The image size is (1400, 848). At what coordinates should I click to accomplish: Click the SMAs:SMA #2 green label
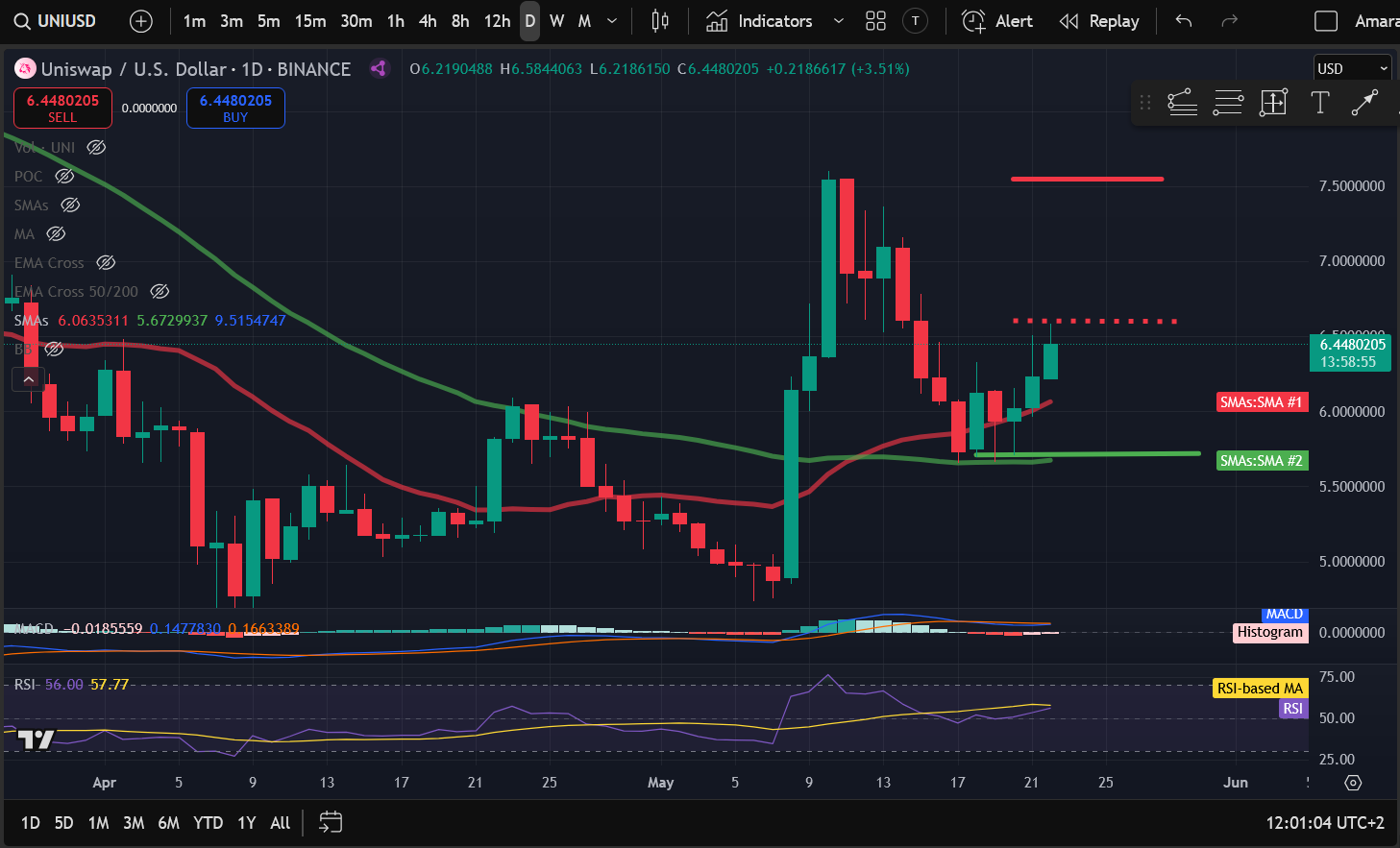point(1261,461)
